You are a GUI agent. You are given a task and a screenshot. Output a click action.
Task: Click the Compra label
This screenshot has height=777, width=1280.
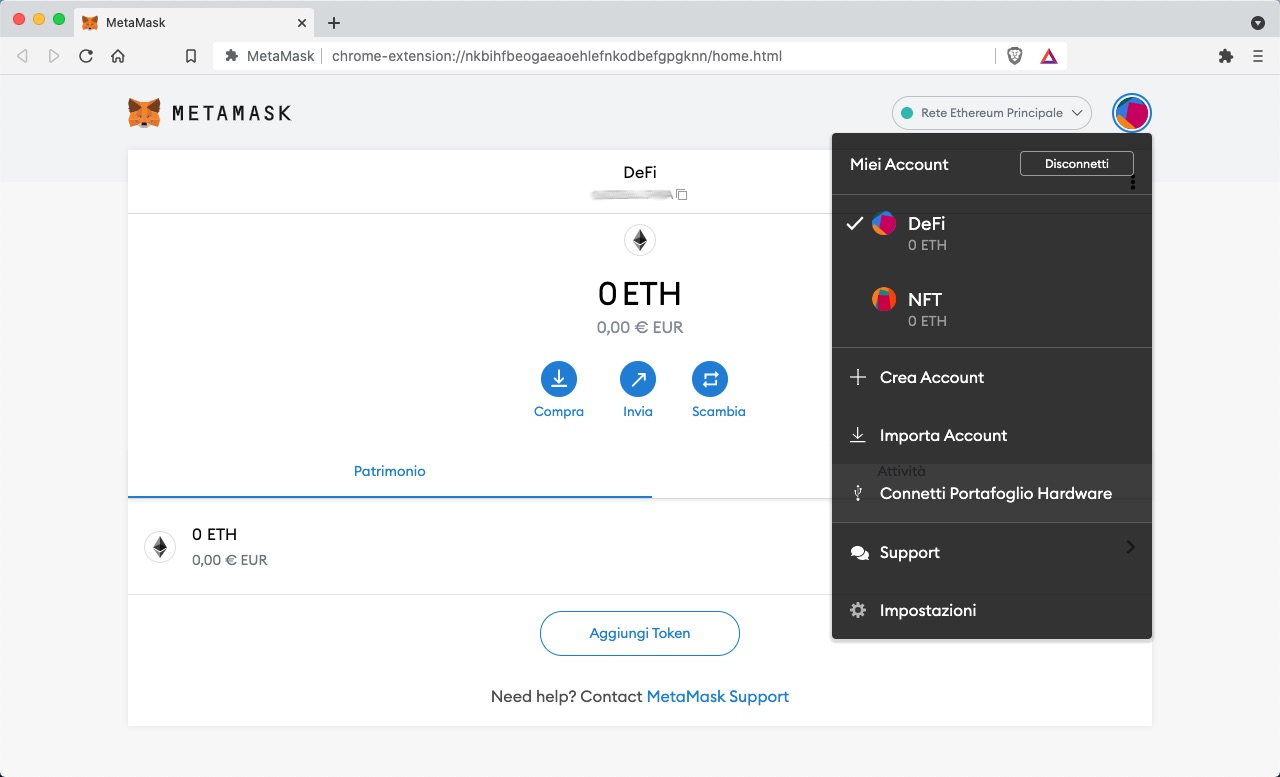559,412
